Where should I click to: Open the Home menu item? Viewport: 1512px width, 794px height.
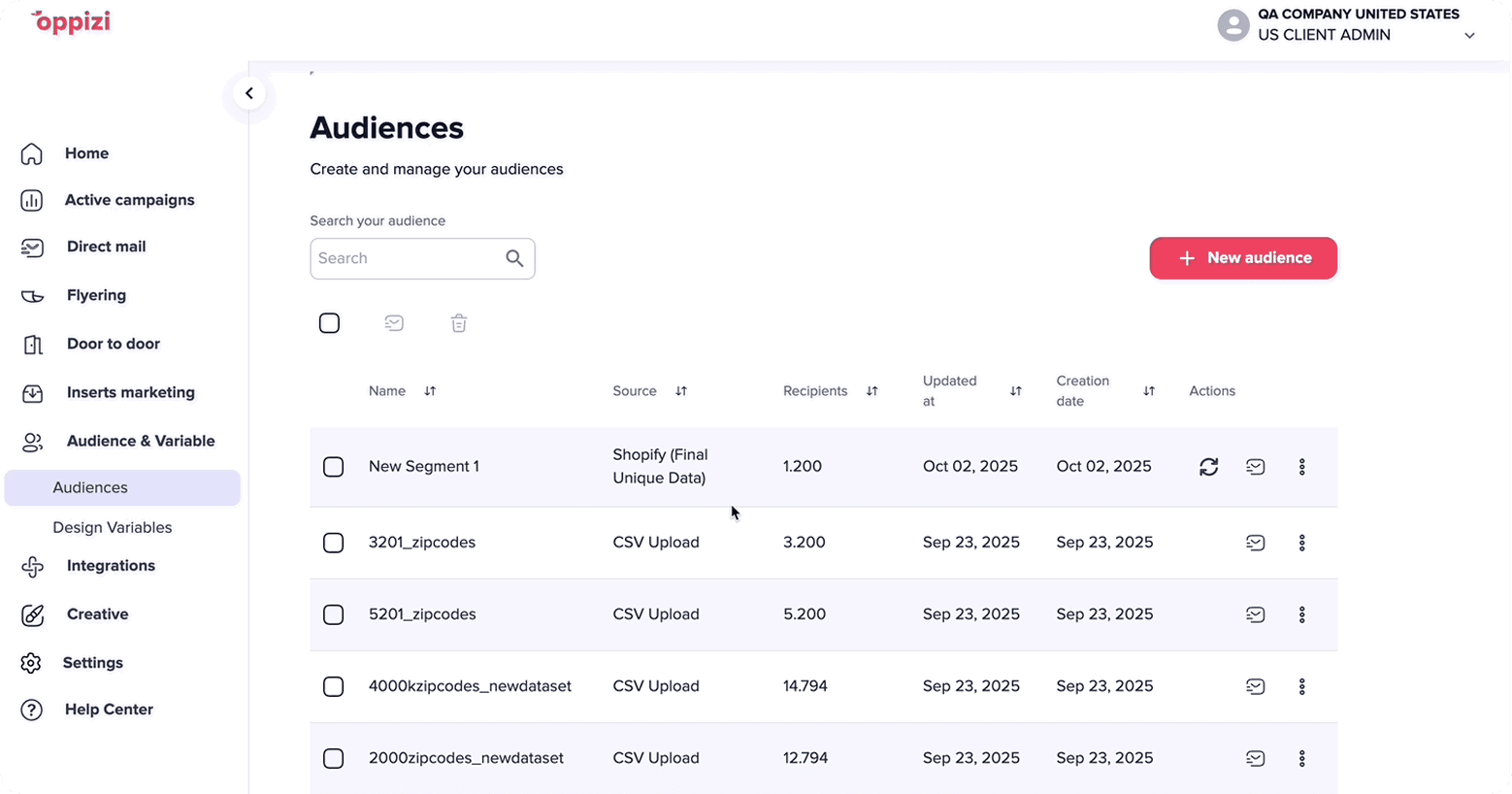(x=86, y=153)
